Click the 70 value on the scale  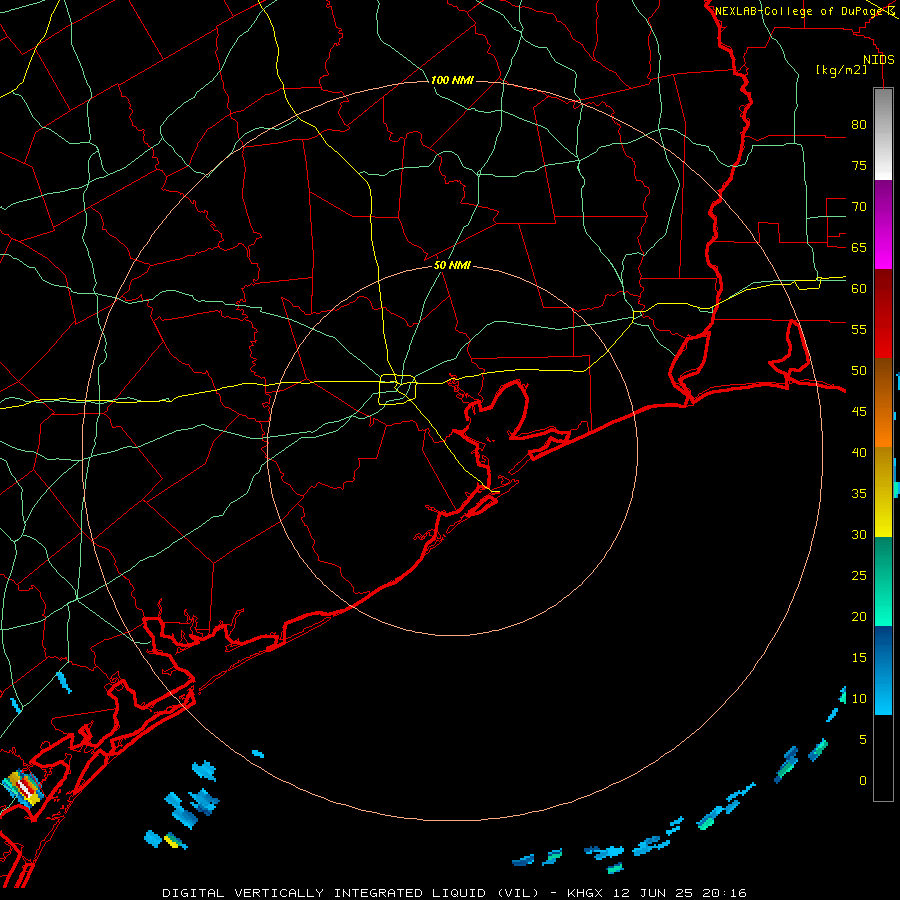(x=859, y=207)
